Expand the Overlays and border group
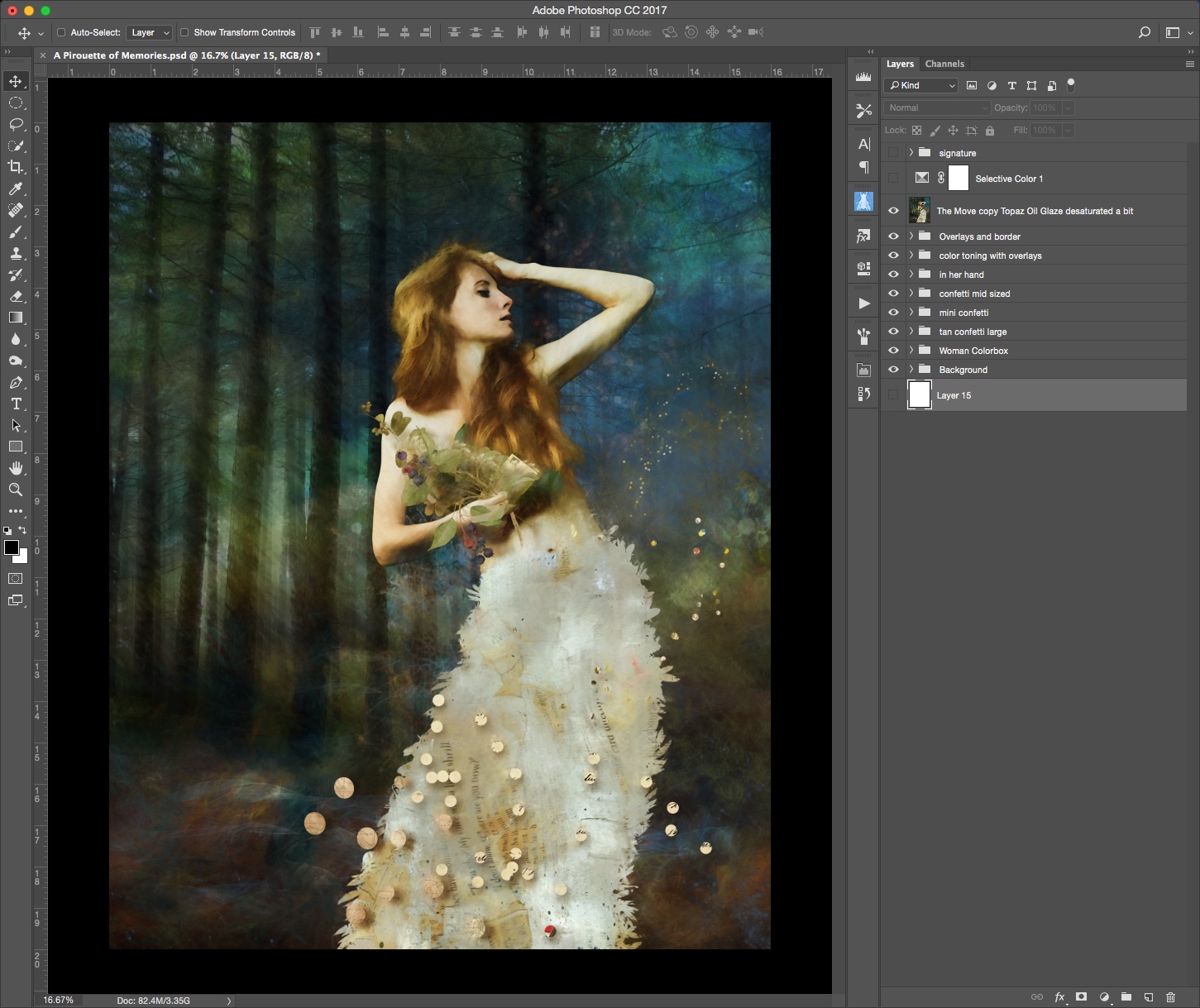Screen dimensions: 1200x1008 point(911,236)
